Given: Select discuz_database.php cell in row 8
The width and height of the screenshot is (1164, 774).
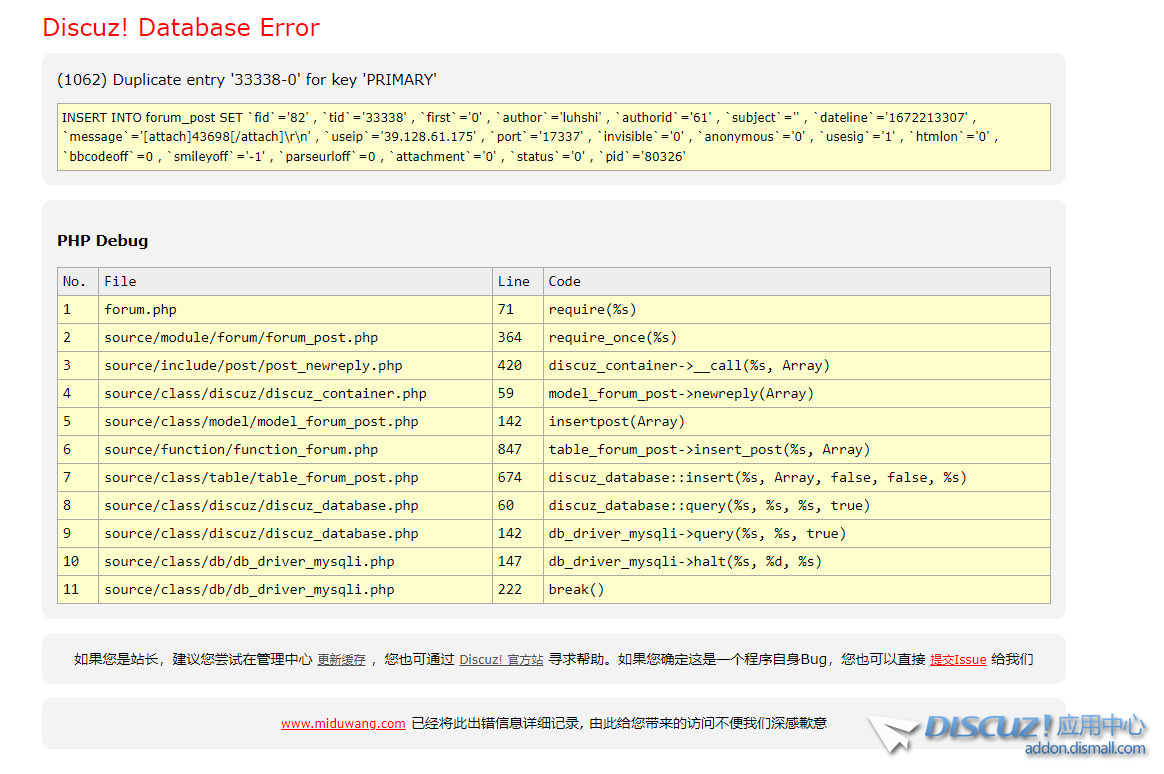Looking at the screenshot, I should [295, 505].
